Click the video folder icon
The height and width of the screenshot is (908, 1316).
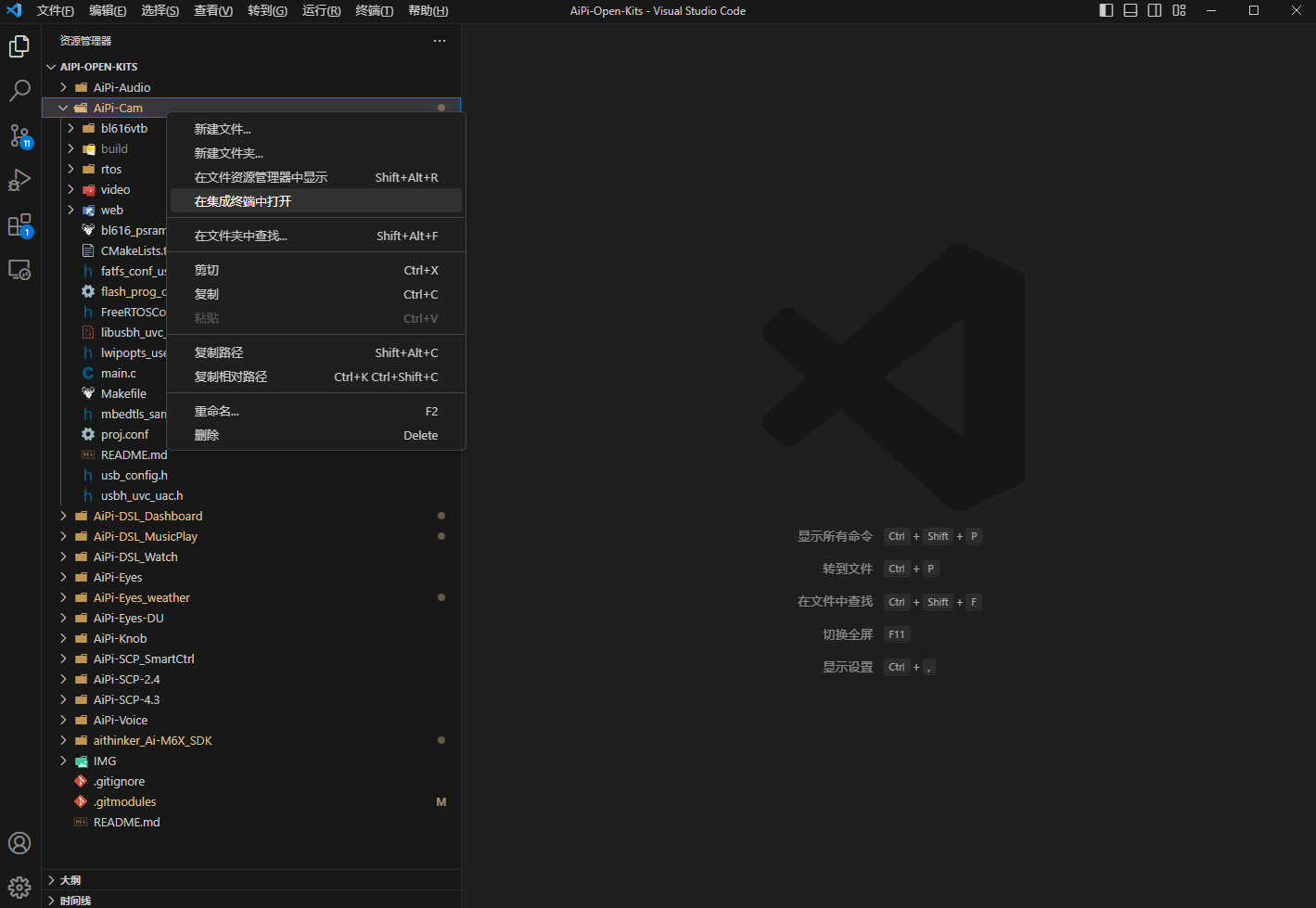click(x=89, y=189)
